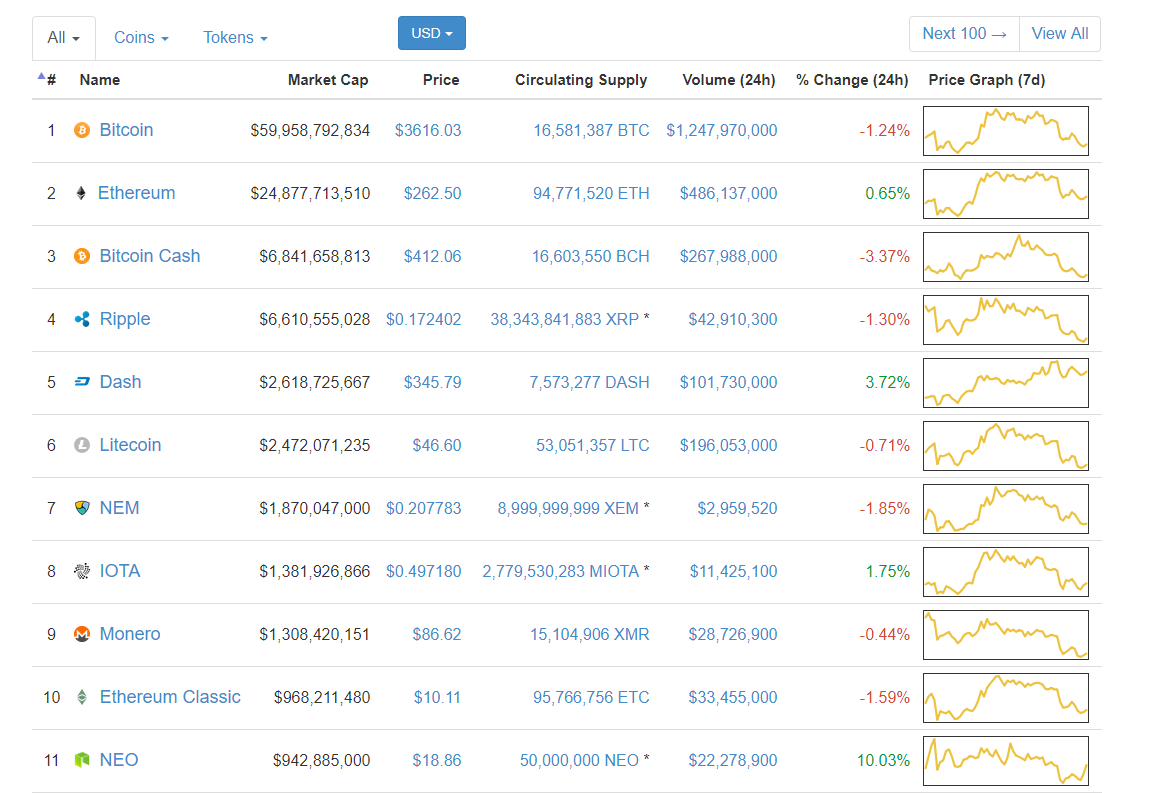This screenshot has width=1154, height=793.
Task: Click the NEM shield logo icon
Action: [82, 508]
